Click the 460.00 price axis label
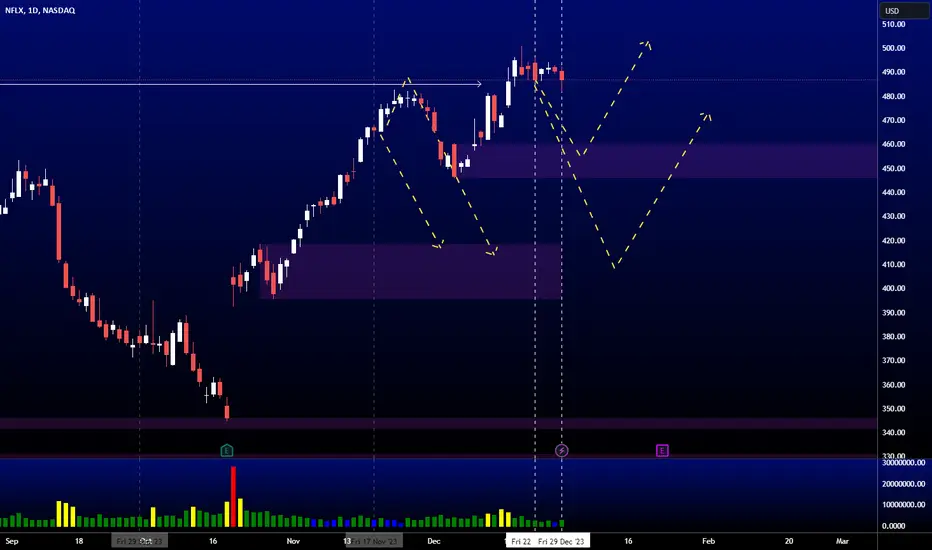The image size is (932, 550). 893,144
